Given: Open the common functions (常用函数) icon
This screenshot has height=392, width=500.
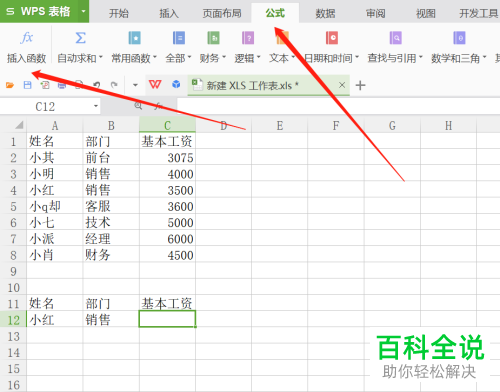Looking at the screenshot, I should 134,38.
